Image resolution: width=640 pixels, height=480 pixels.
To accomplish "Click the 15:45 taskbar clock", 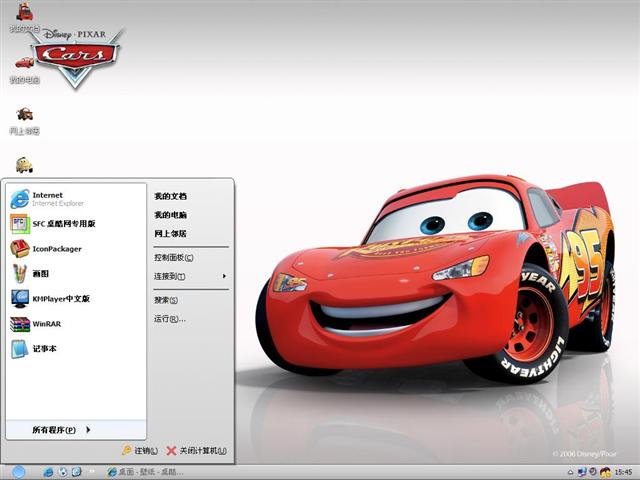I will click(623, 472).
